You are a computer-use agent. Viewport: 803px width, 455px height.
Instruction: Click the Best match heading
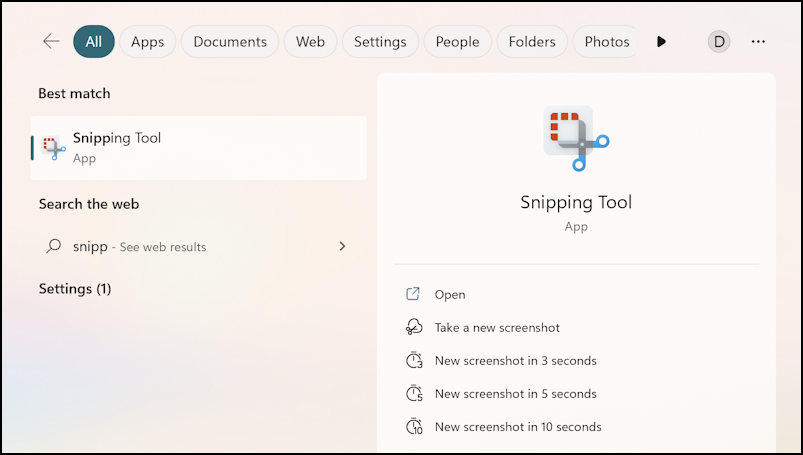click(74, 93)
